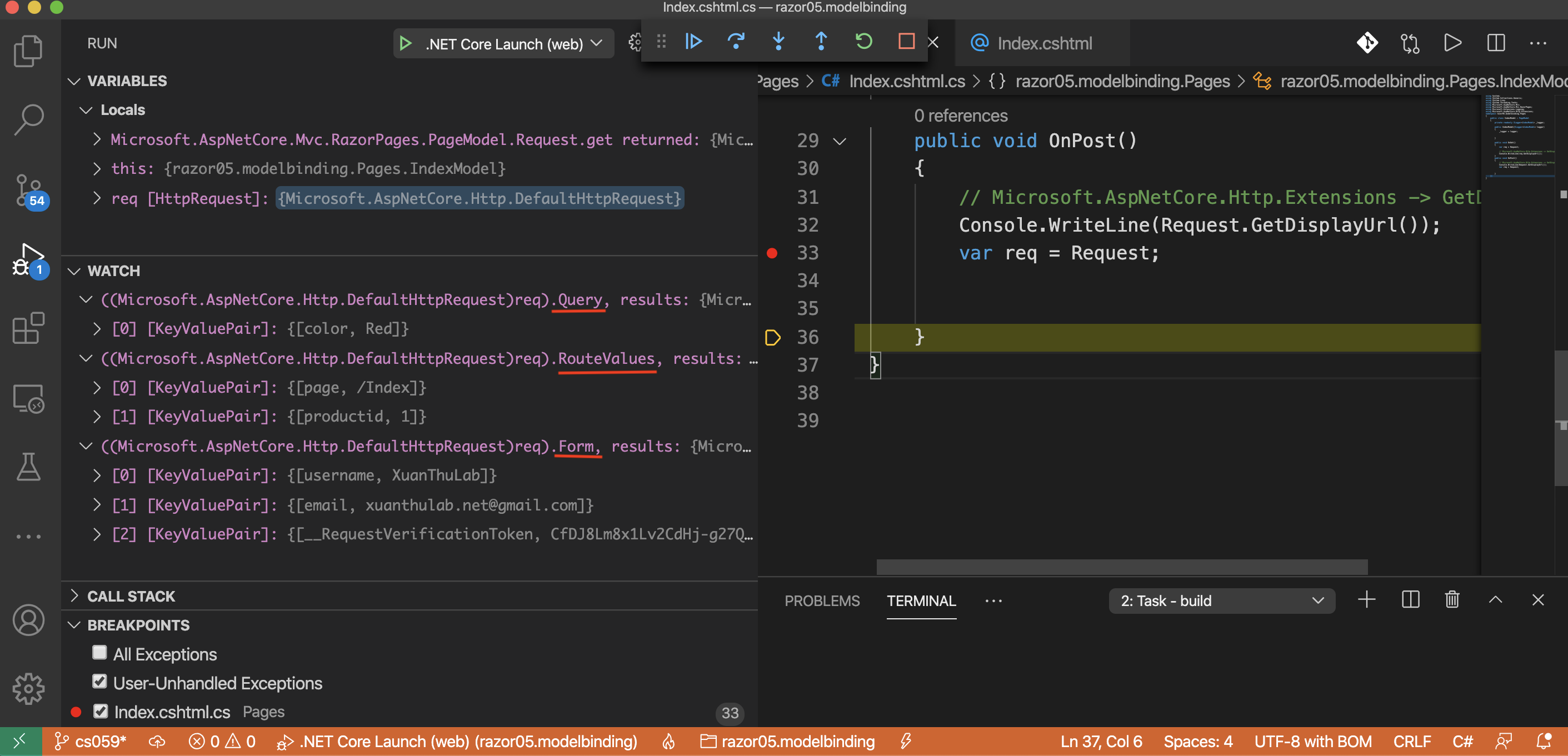The width and height of the screenshot is (1568, 756).
Task: Switch to the PROBLEMS panel tab
Action: (x=822, y=601)
